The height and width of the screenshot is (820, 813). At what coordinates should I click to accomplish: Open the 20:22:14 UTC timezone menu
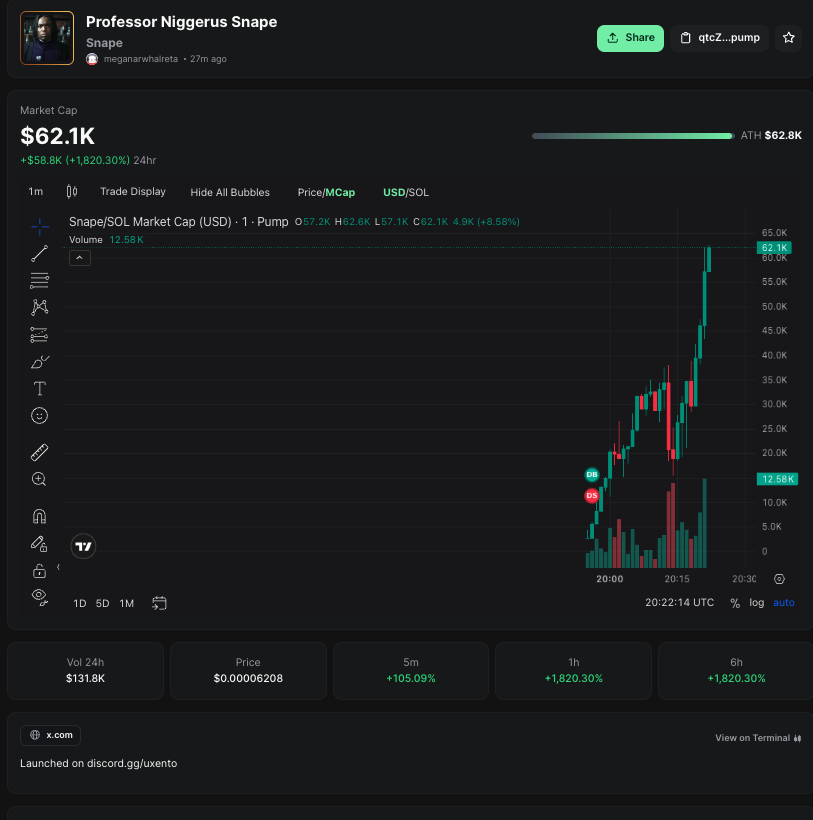(x=679, y=602)
